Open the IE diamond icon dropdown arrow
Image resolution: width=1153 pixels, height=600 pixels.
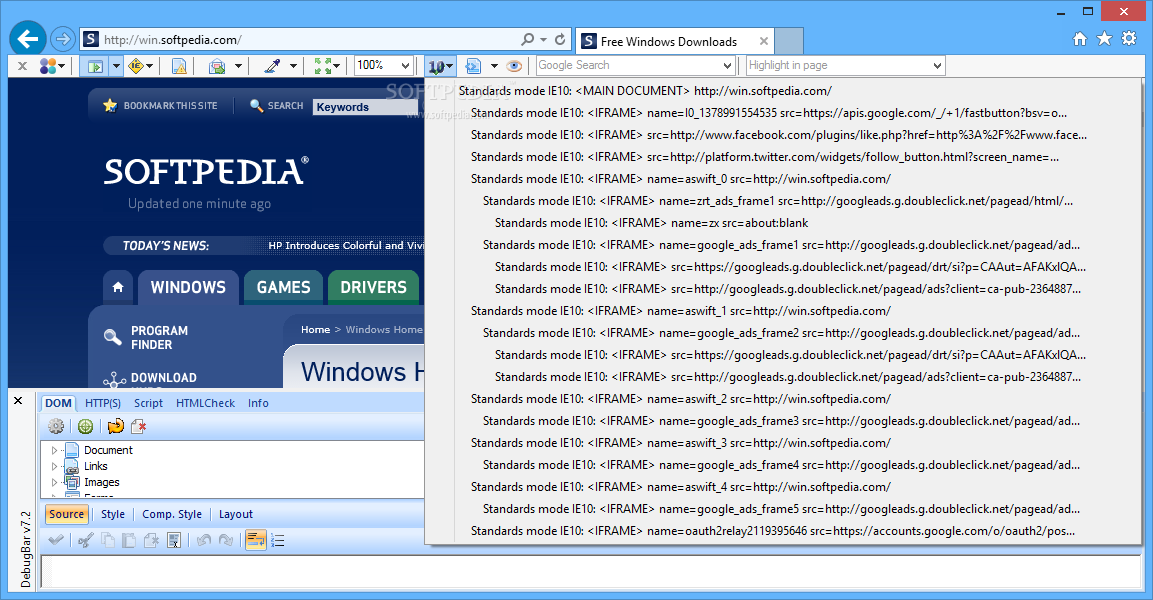[x=150, y=66]
